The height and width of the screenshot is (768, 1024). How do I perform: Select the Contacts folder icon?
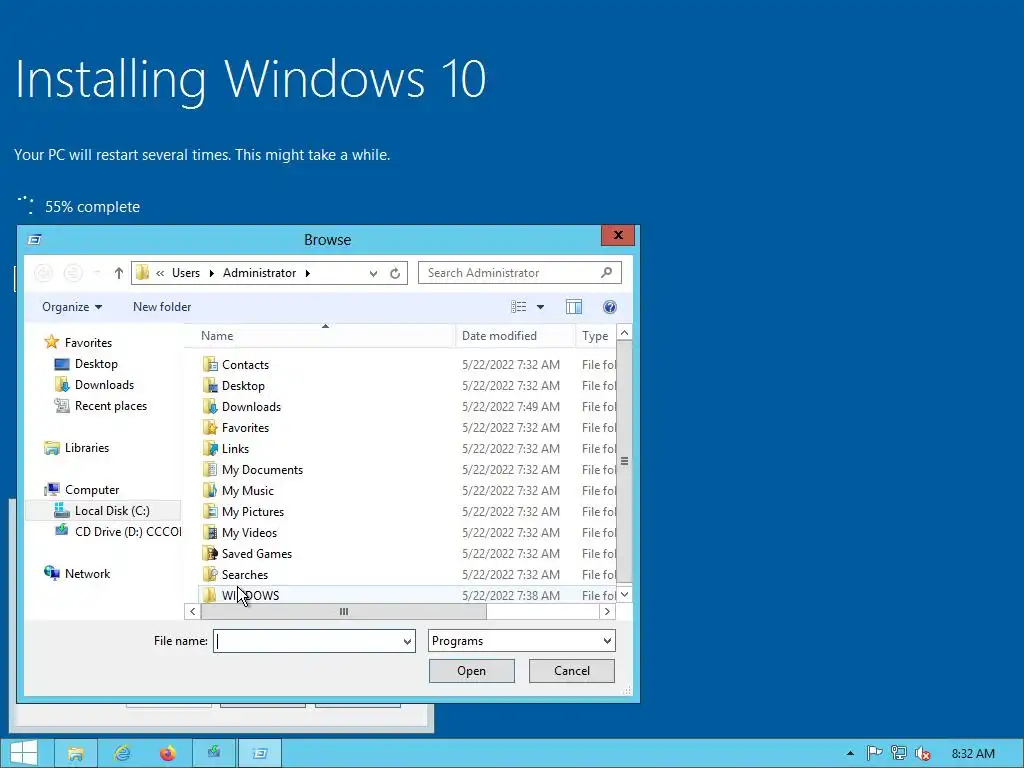210,364
